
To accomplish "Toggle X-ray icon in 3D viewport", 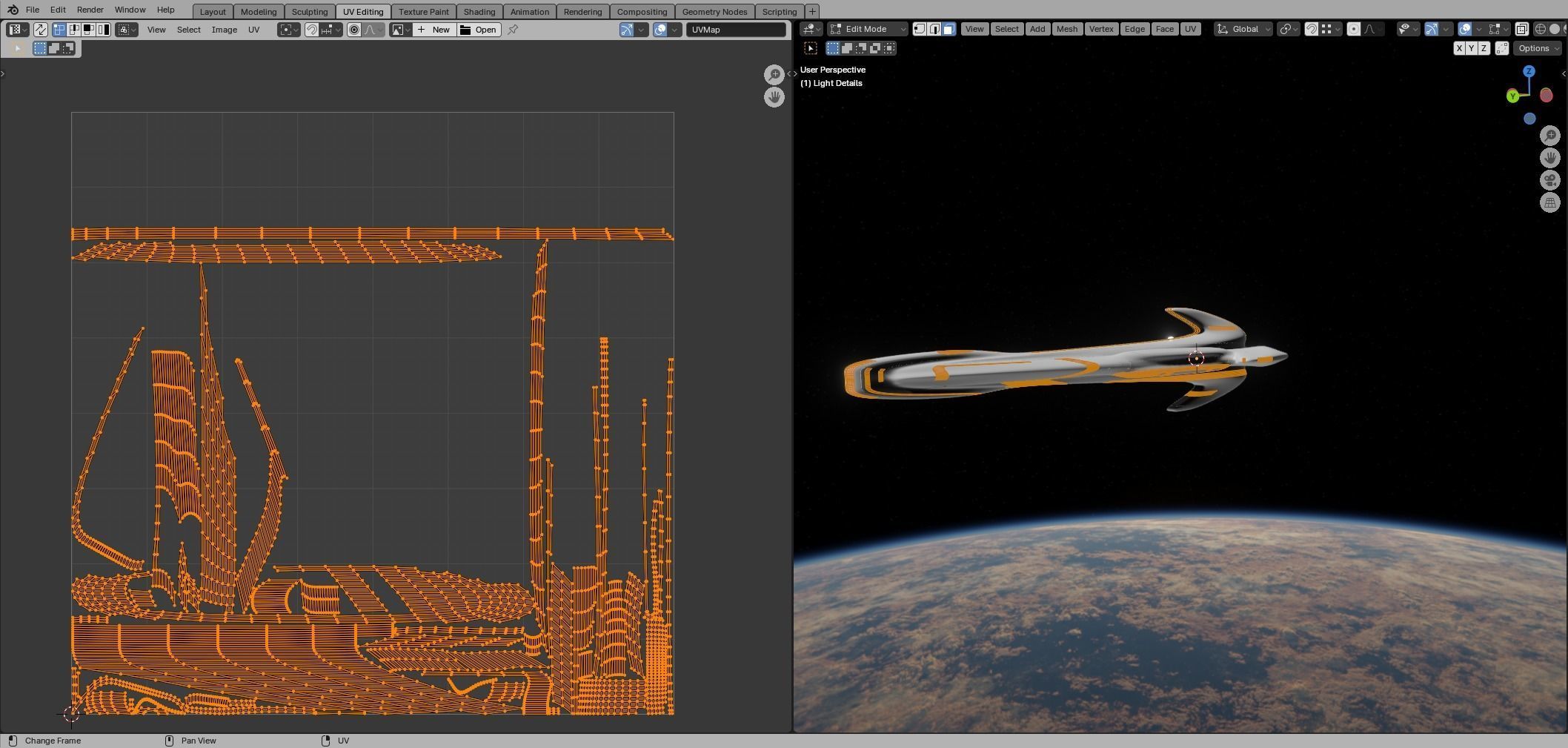I will [1521, 29].
